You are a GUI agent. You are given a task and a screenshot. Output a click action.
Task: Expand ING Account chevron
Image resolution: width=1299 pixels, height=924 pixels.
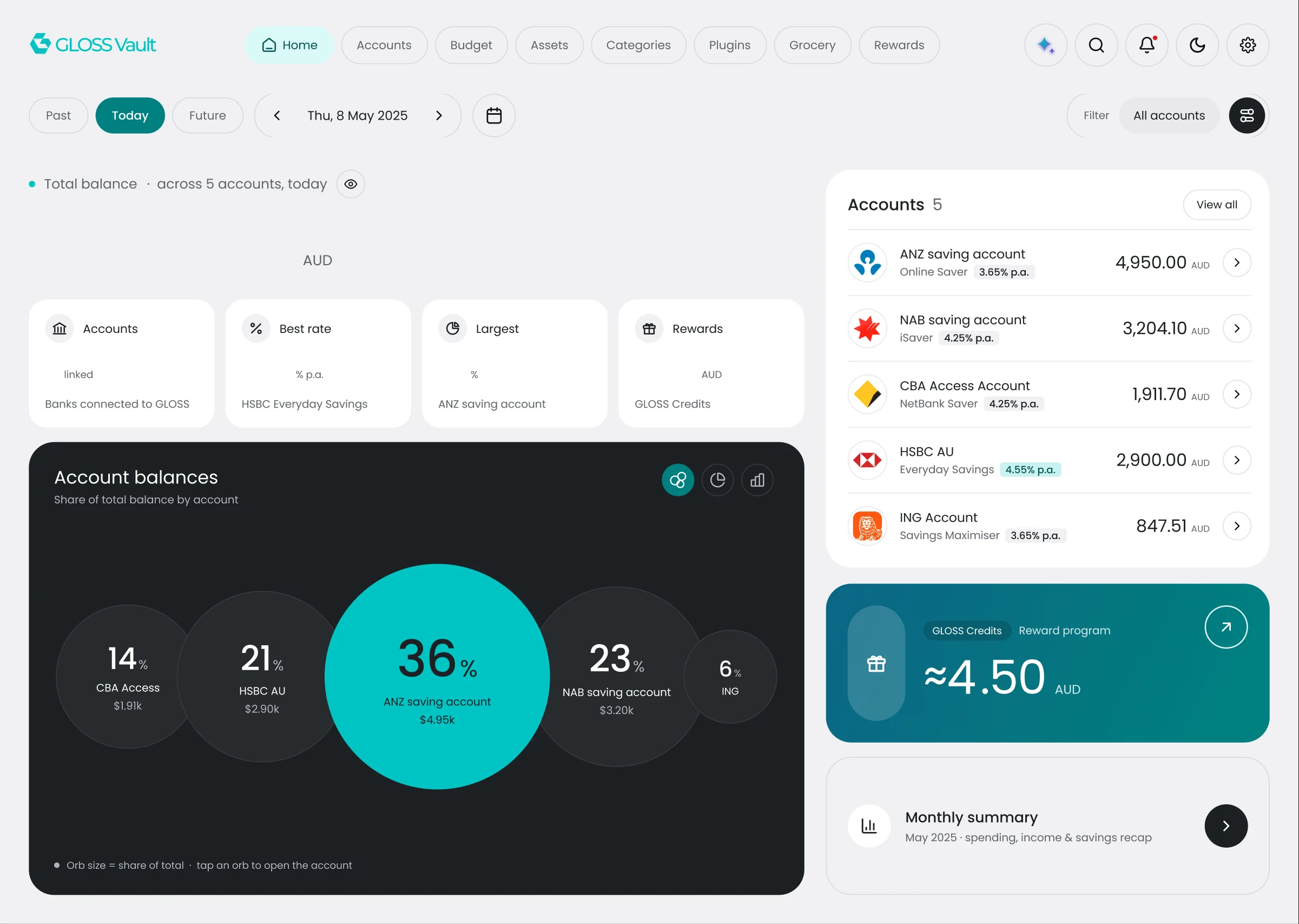(x=1236, y=526)
